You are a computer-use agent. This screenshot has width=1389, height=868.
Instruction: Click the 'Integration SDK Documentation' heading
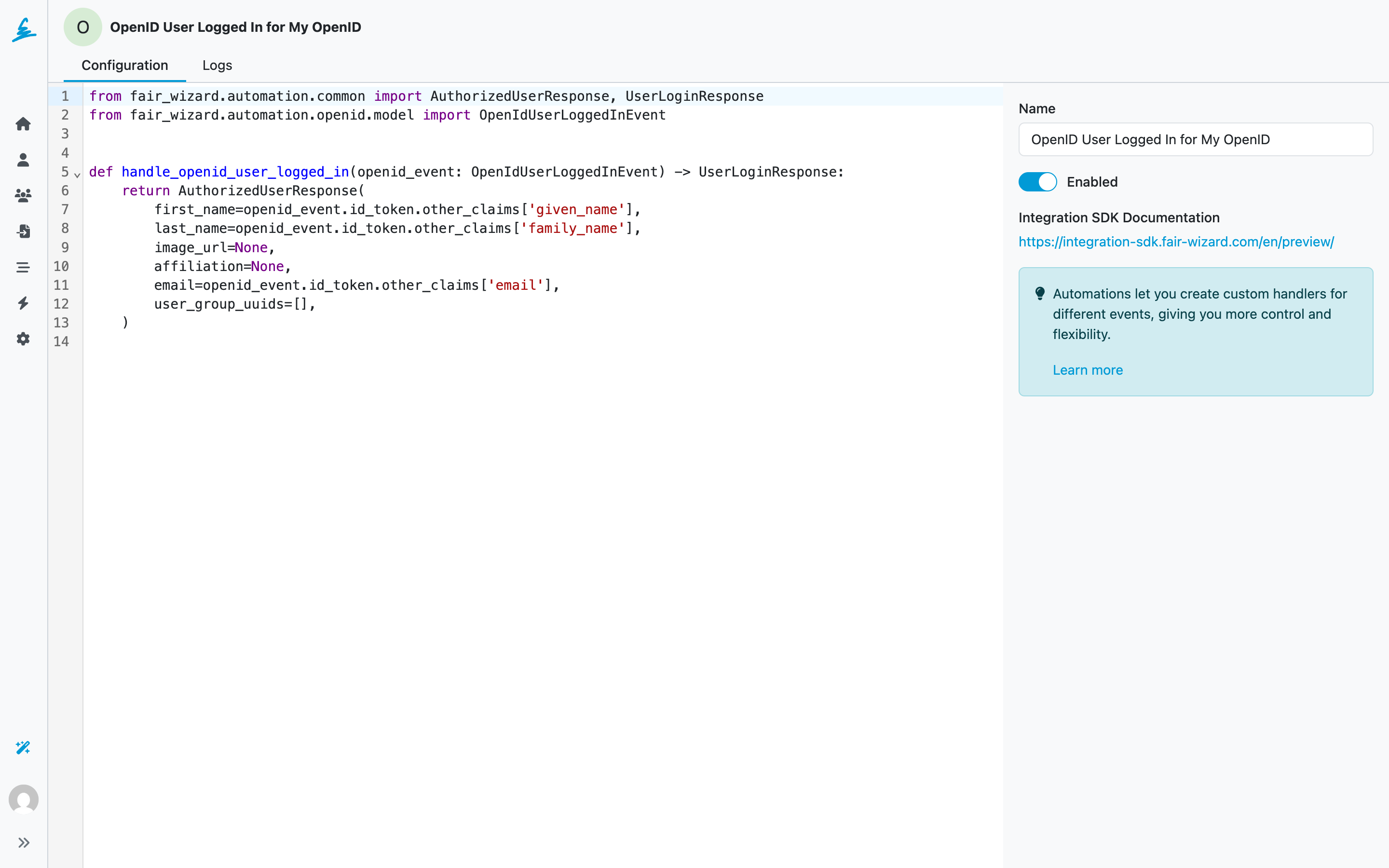1118,217
